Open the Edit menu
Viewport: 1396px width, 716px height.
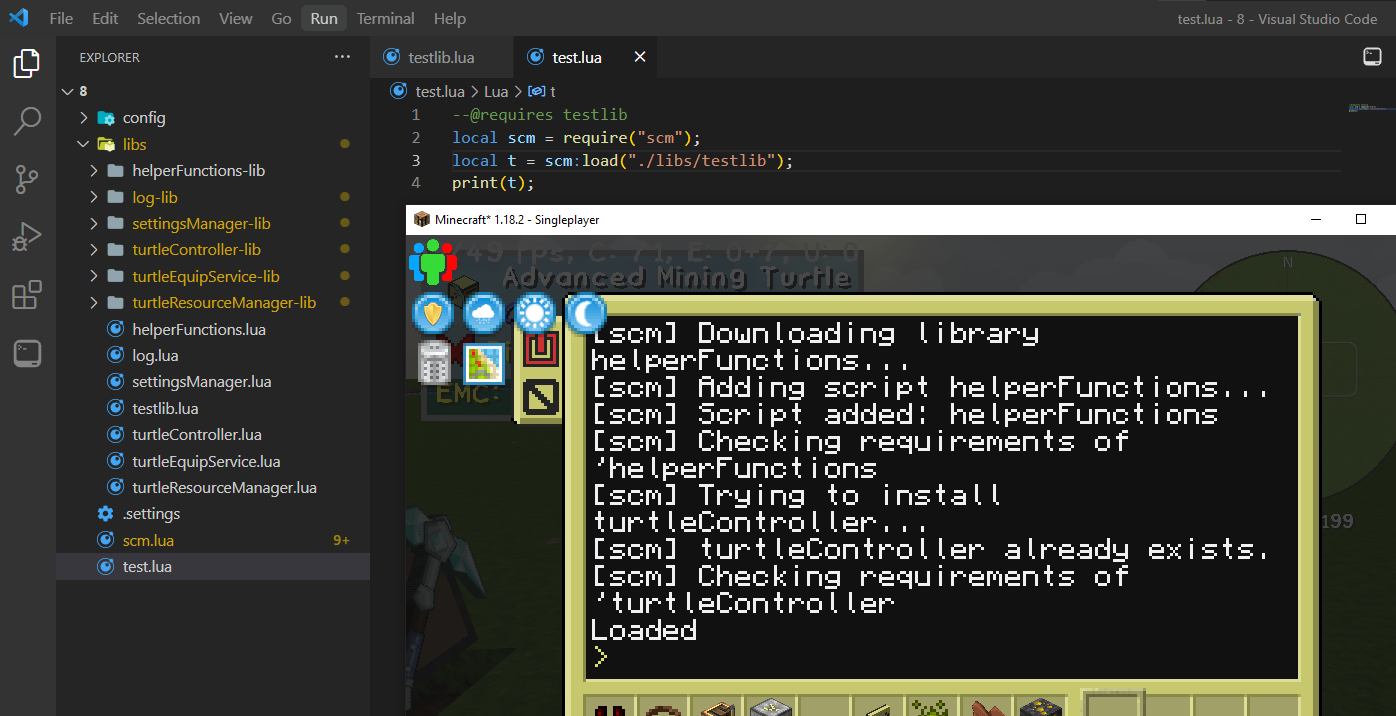(x=105, y=18)
